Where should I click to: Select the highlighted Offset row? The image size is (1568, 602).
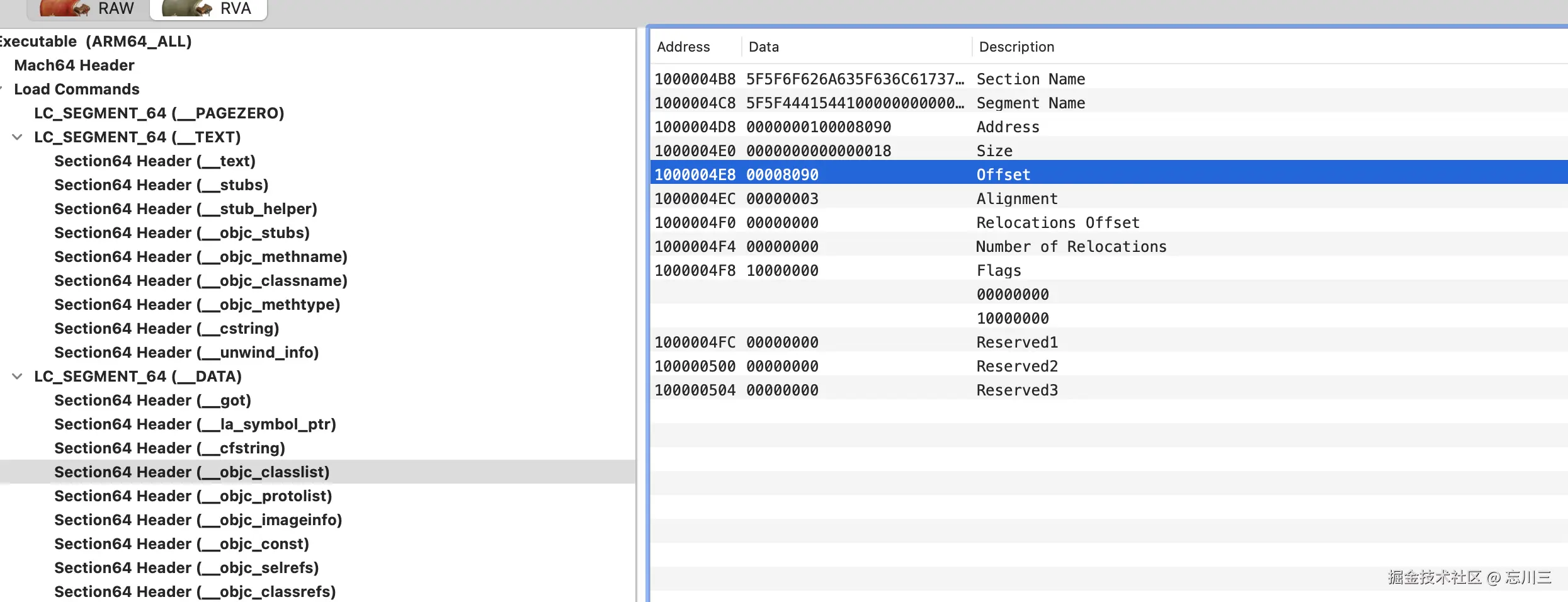click(1109, 172)
